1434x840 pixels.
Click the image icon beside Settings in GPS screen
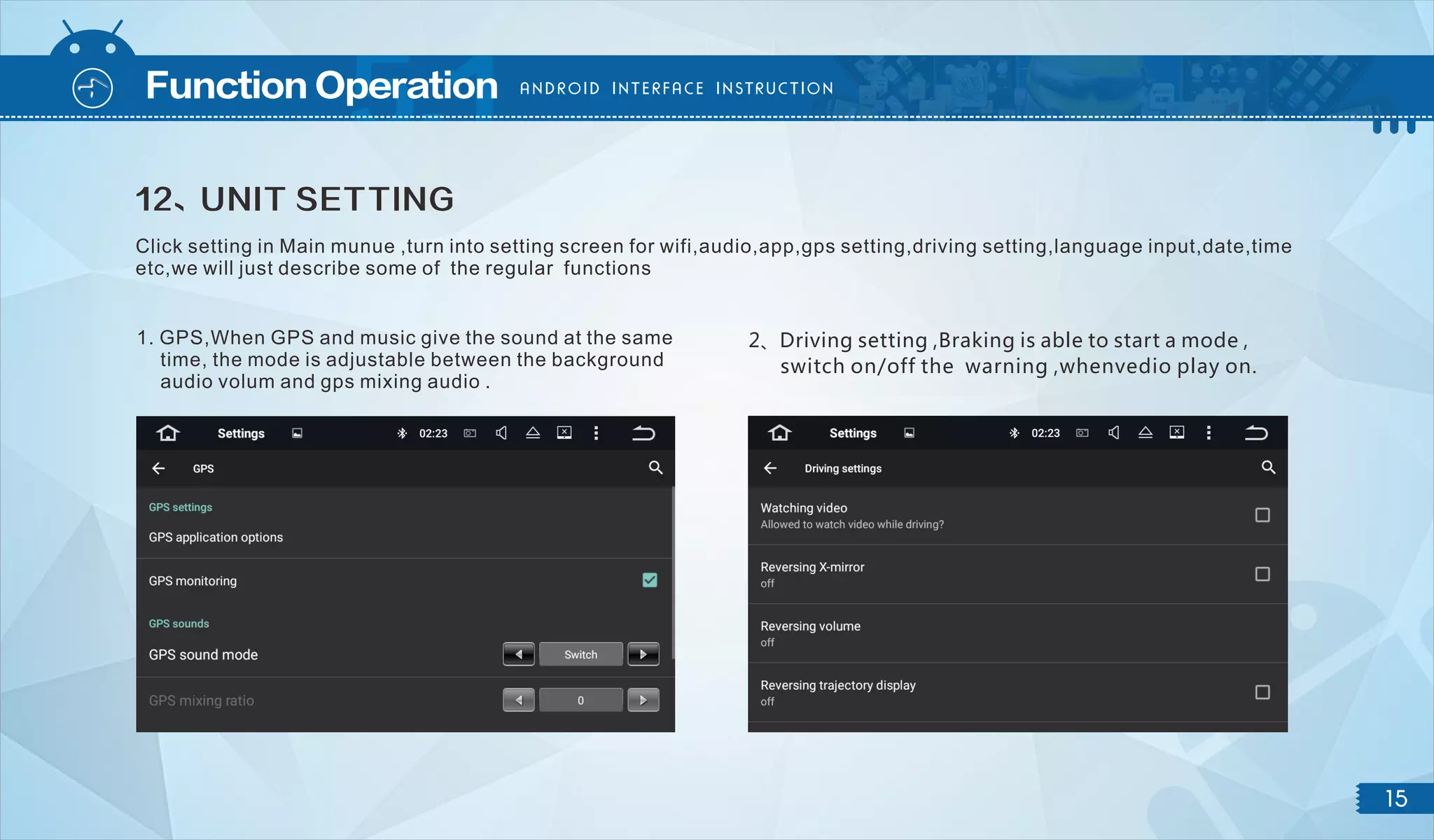click(x=297, y=433)
